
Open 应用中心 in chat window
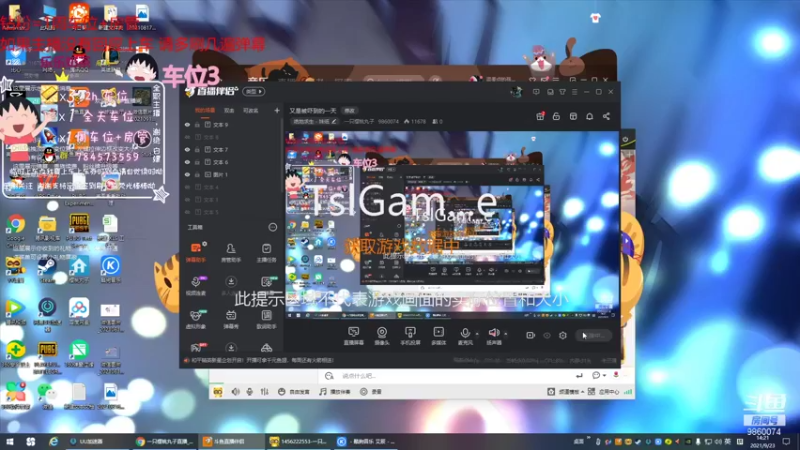(604, 392)
